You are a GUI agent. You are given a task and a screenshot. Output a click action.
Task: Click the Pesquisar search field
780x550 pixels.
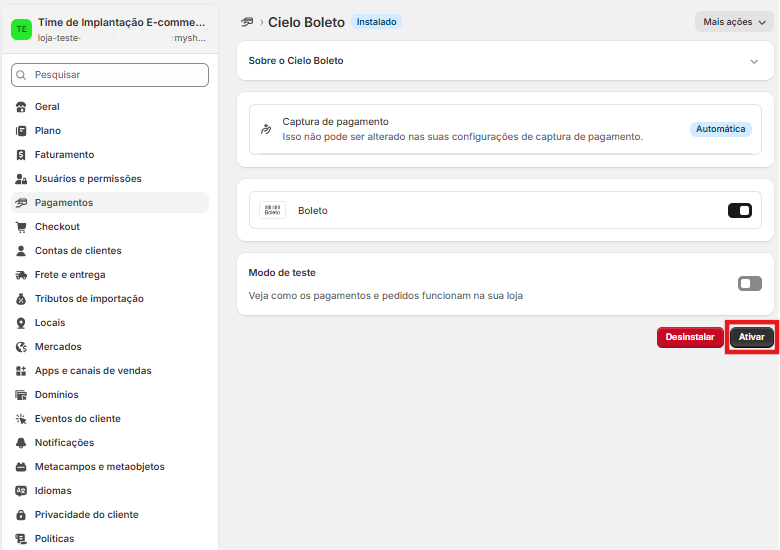[110, 75]
